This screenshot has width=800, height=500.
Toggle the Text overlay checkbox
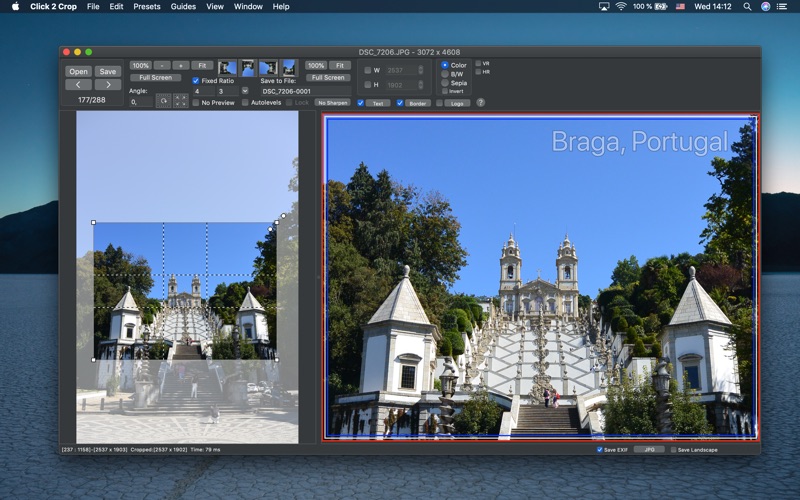tap(361, 103)
